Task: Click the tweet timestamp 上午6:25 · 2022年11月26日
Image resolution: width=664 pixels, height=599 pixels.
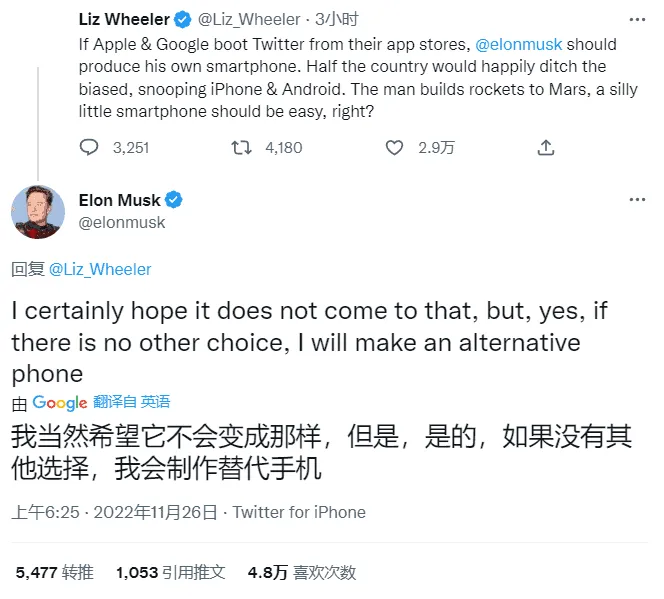Action: [x=114, y=513]
